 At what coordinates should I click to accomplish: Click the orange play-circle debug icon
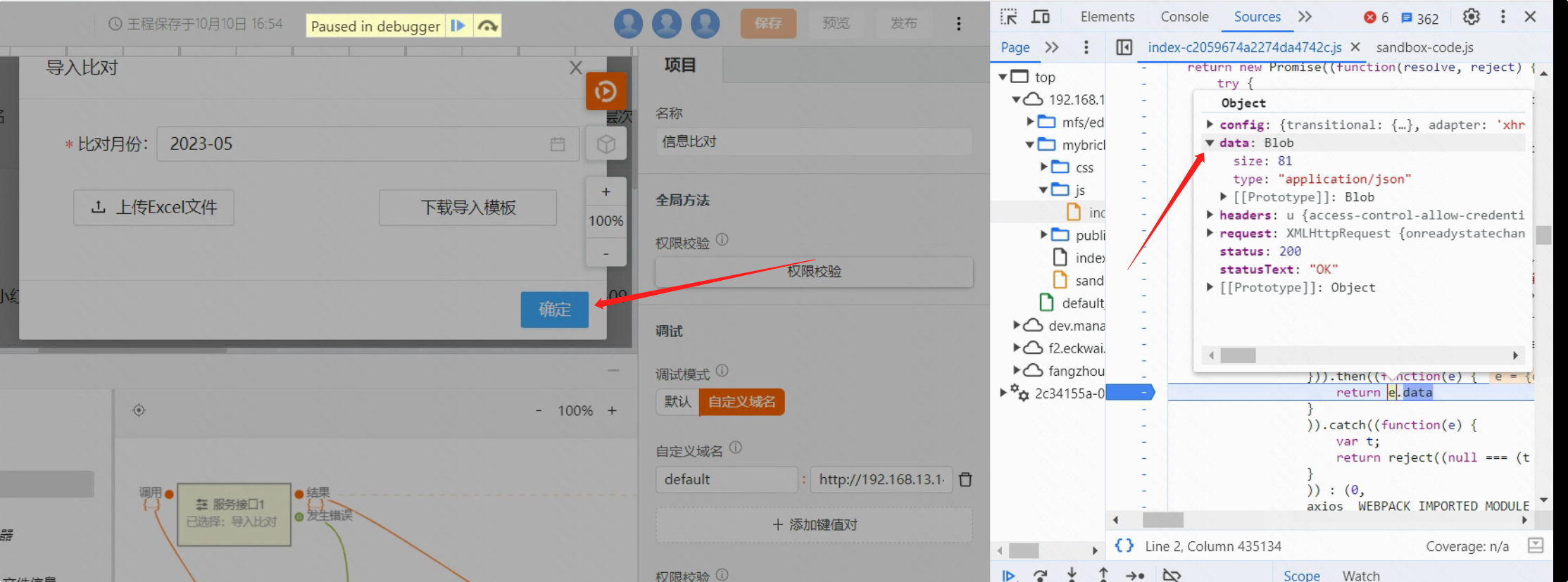606,91
